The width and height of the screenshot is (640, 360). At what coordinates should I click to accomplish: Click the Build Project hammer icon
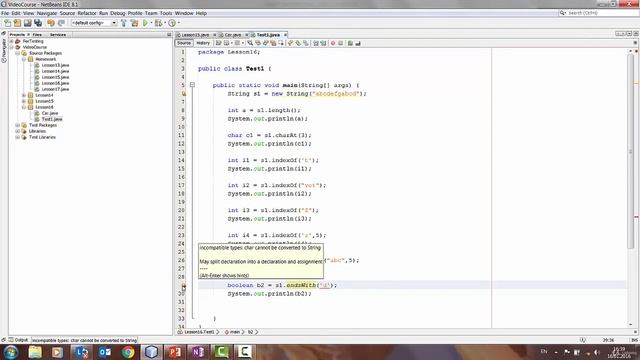pyautogui.click(x=124, y=23)
